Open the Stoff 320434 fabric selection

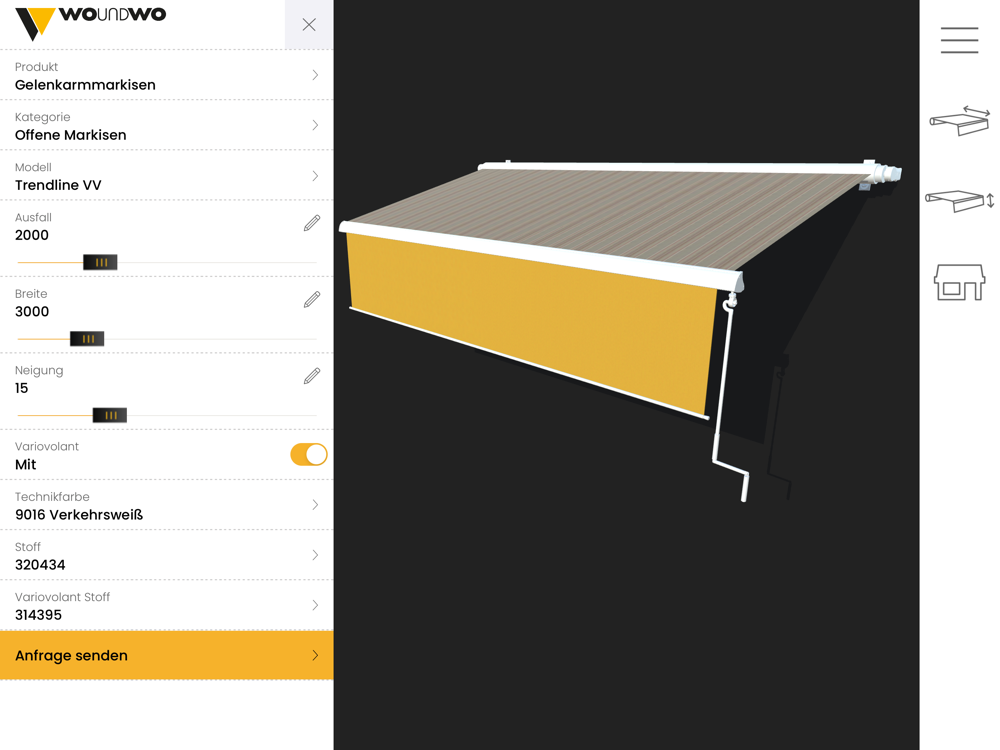pos(166,555)
